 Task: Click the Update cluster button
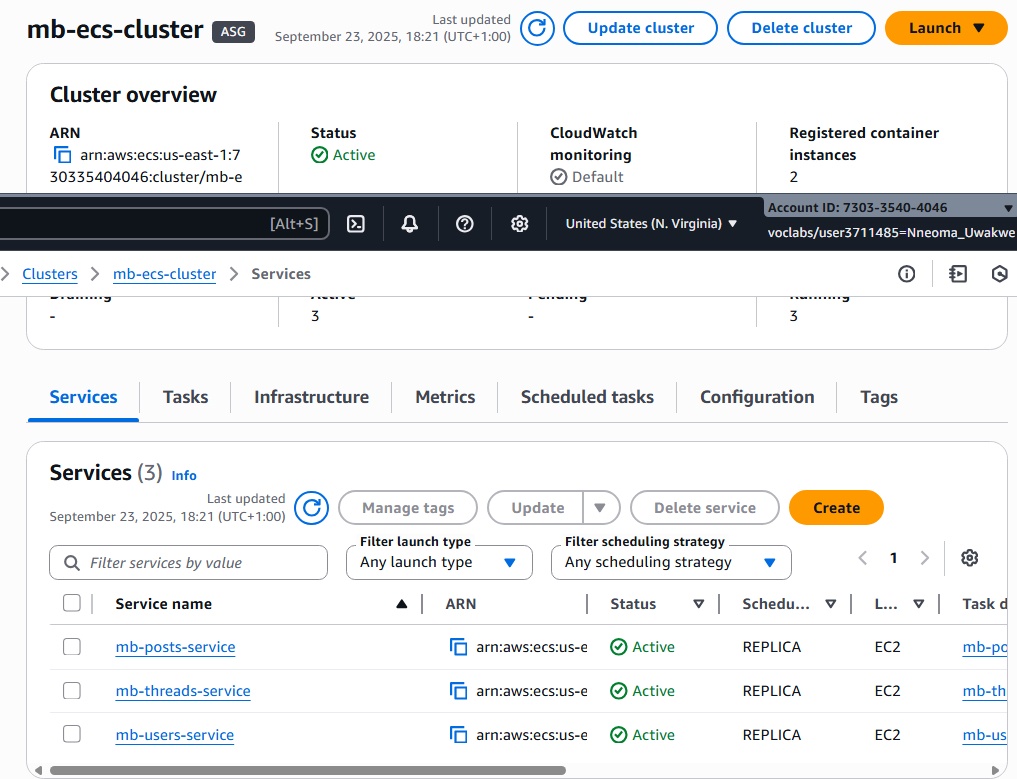click(640, 28)
